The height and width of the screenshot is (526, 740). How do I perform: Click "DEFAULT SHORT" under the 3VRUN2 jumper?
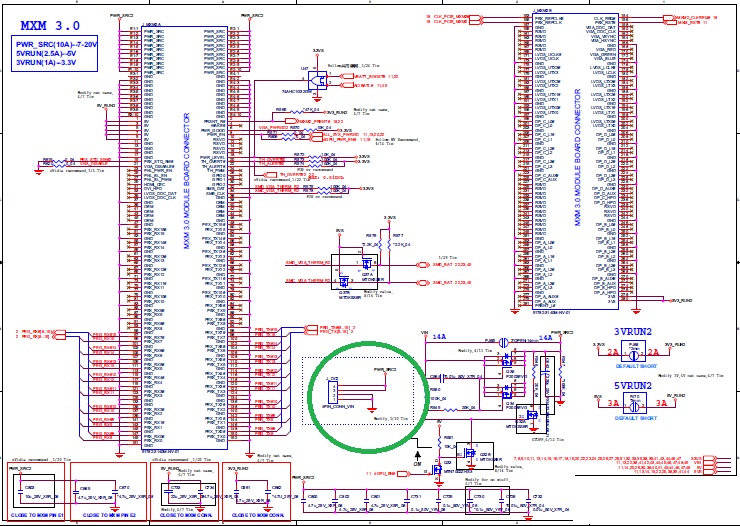pos(636,366)
